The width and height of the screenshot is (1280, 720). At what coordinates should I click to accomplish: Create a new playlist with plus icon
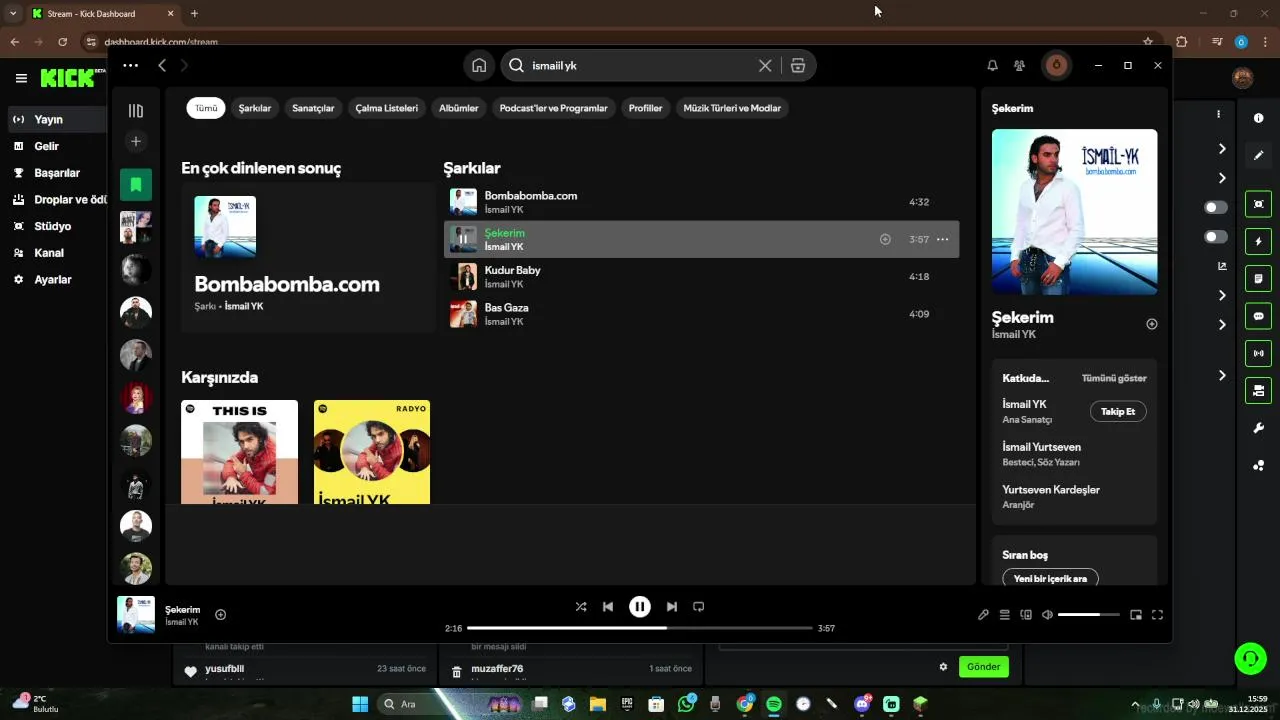pos(136,141)
